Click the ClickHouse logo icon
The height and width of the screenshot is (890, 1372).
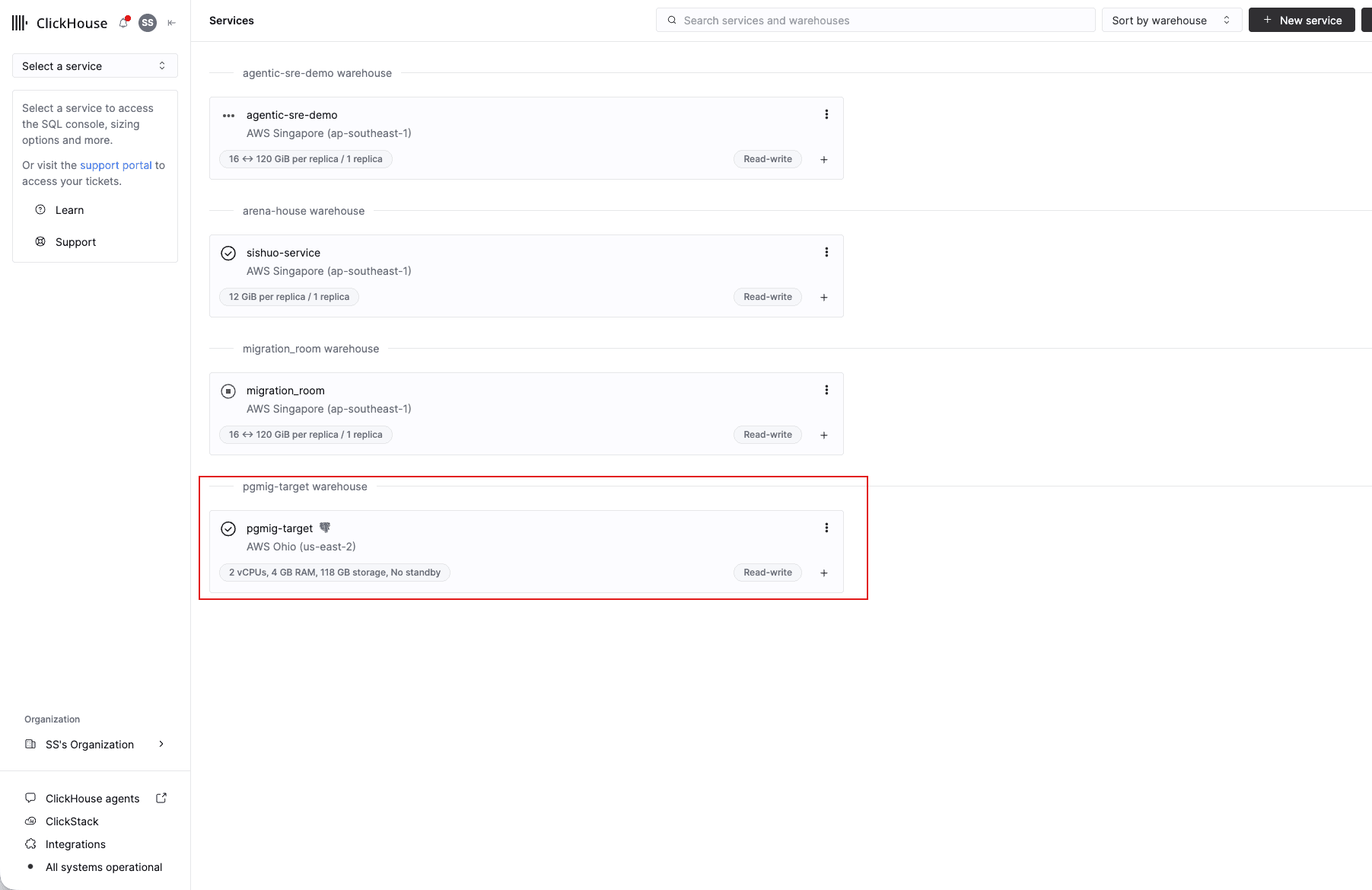pos(20,23)
